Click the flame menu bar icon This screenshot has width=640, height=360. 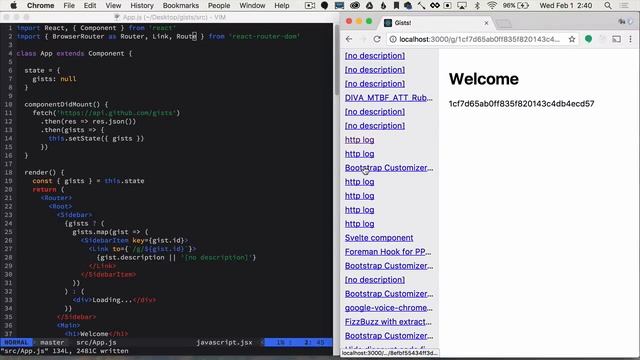383,5
